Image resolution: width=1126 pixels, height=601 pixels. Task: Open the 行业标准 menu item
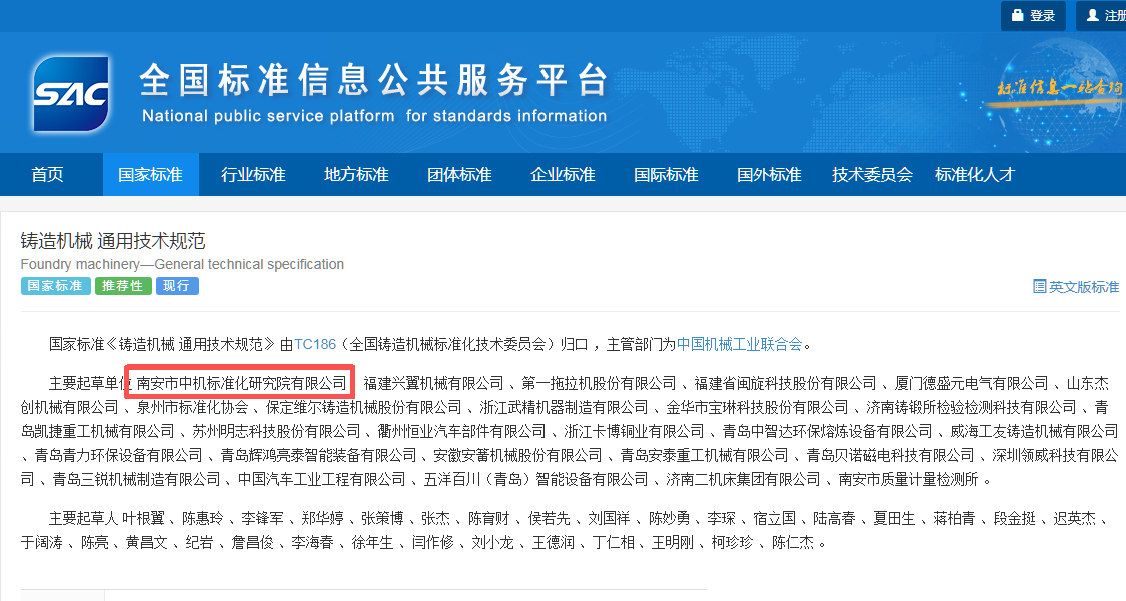253,174
